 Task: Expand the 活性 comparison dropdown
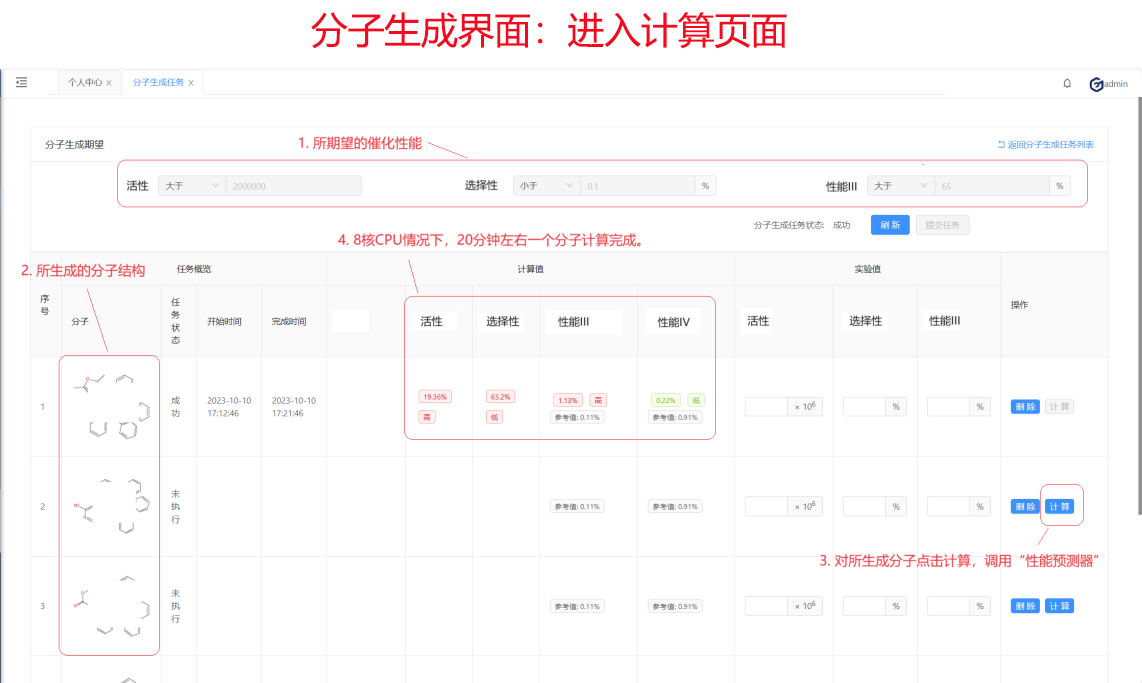(x=191, y=186)
